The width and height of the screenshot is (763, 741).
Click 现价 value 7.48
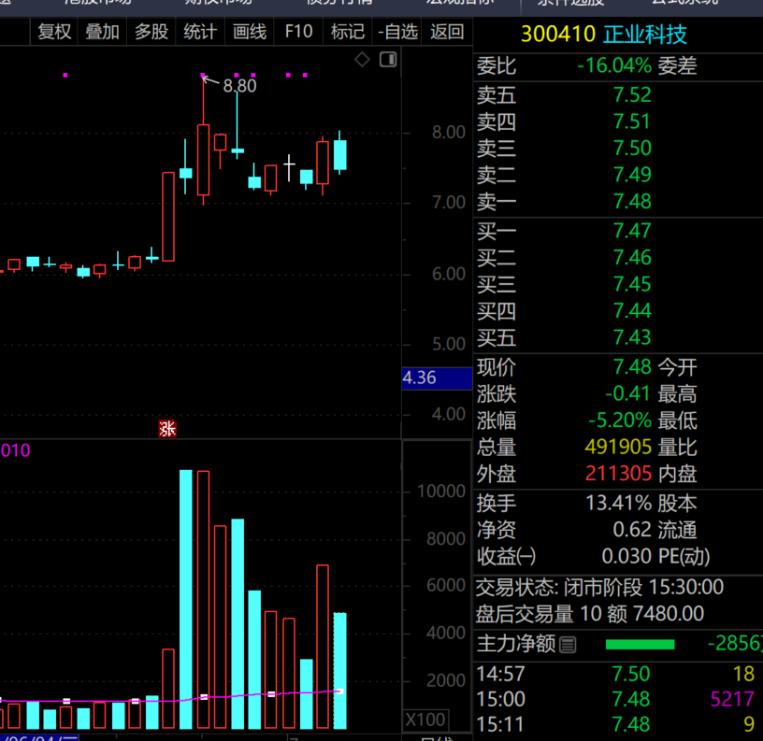tap(632, 367)
